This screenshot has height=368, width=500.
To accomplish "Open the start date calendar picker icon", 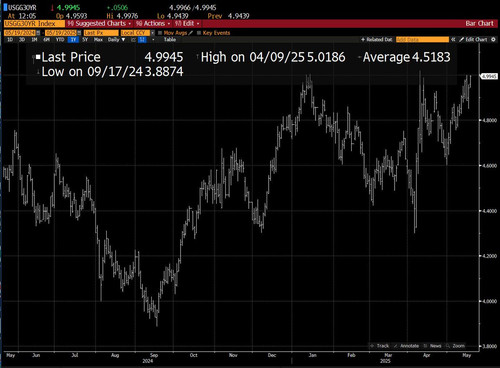I will (38, 33).
